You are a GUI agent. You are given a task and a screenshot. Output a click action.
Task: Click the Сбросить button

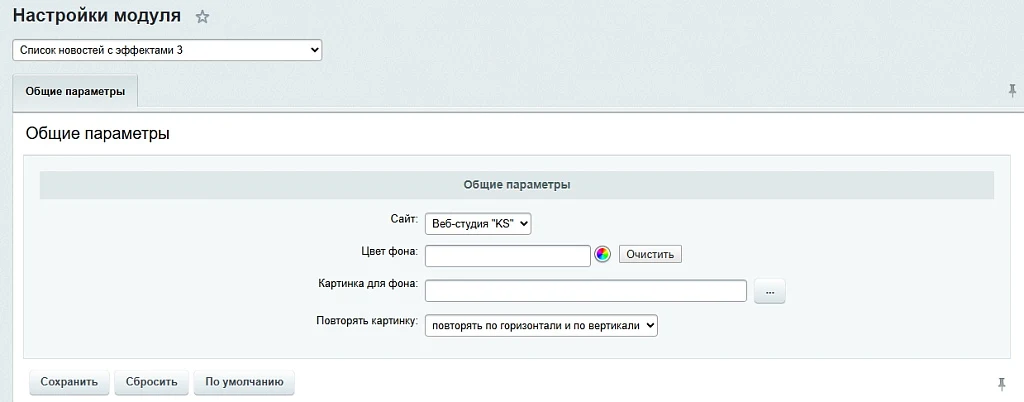[152, 382]
